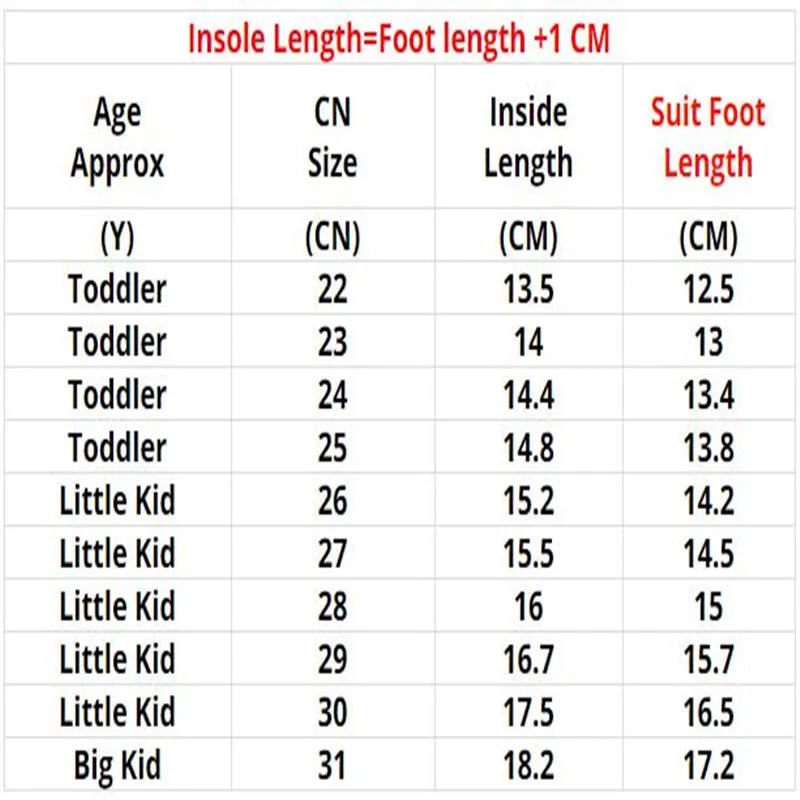Click the CN Size column header
The height and width of the screenshot is (800, 800).
point(332,138)
